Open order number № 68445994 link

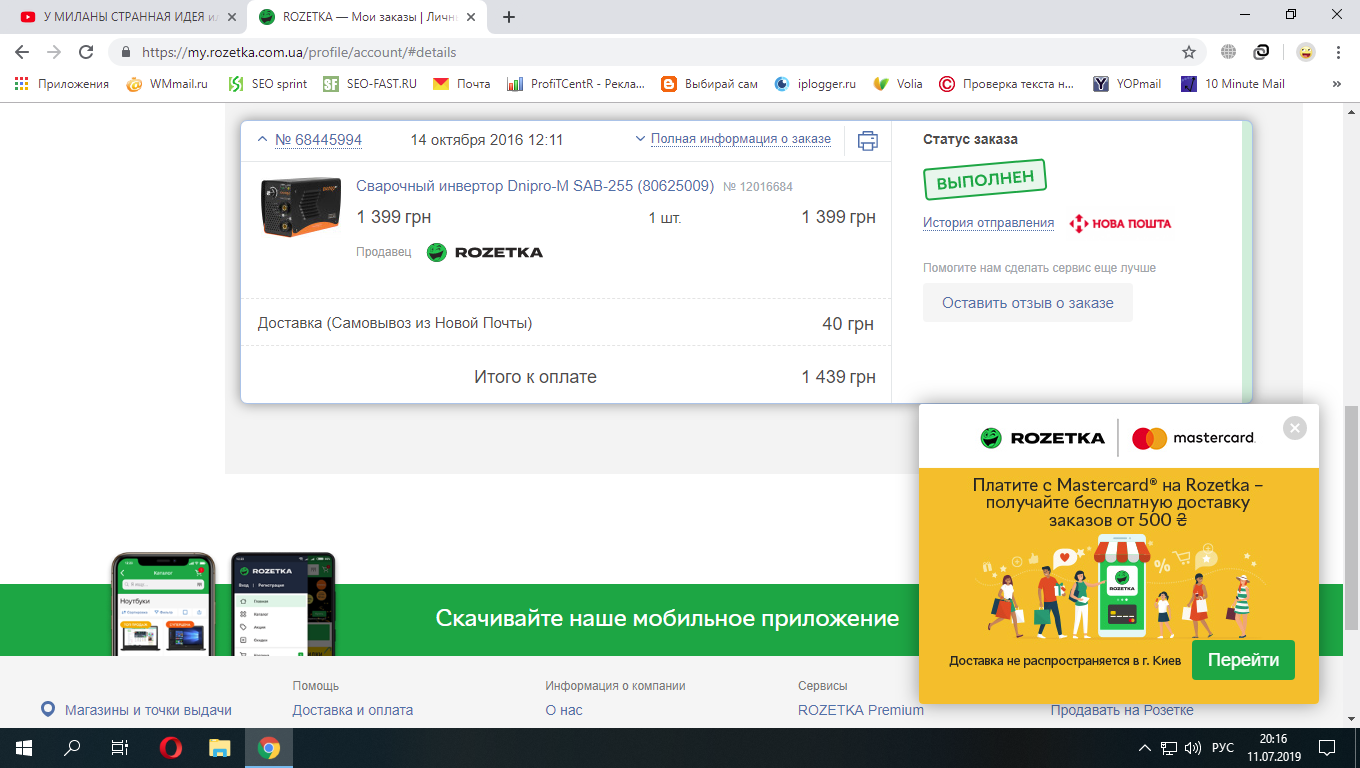coord(318,140)
